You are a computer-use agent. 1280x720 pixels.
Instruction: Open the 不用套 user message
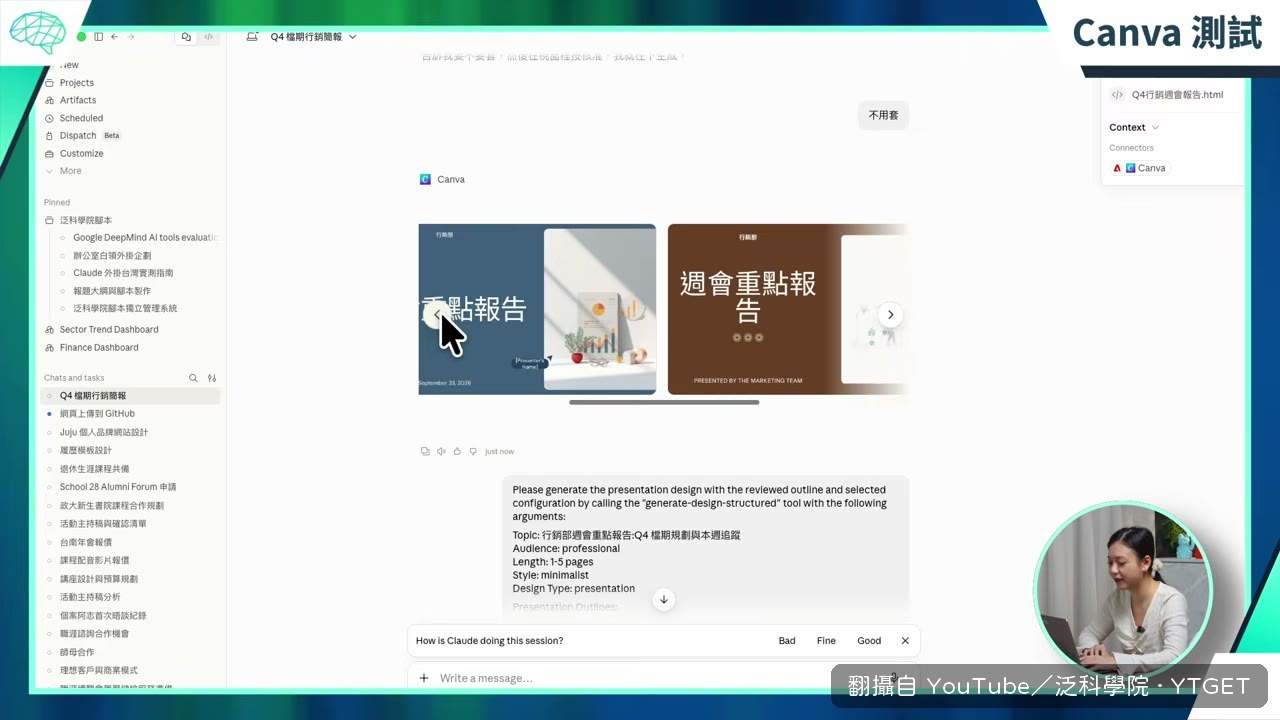tap(883, 116)
